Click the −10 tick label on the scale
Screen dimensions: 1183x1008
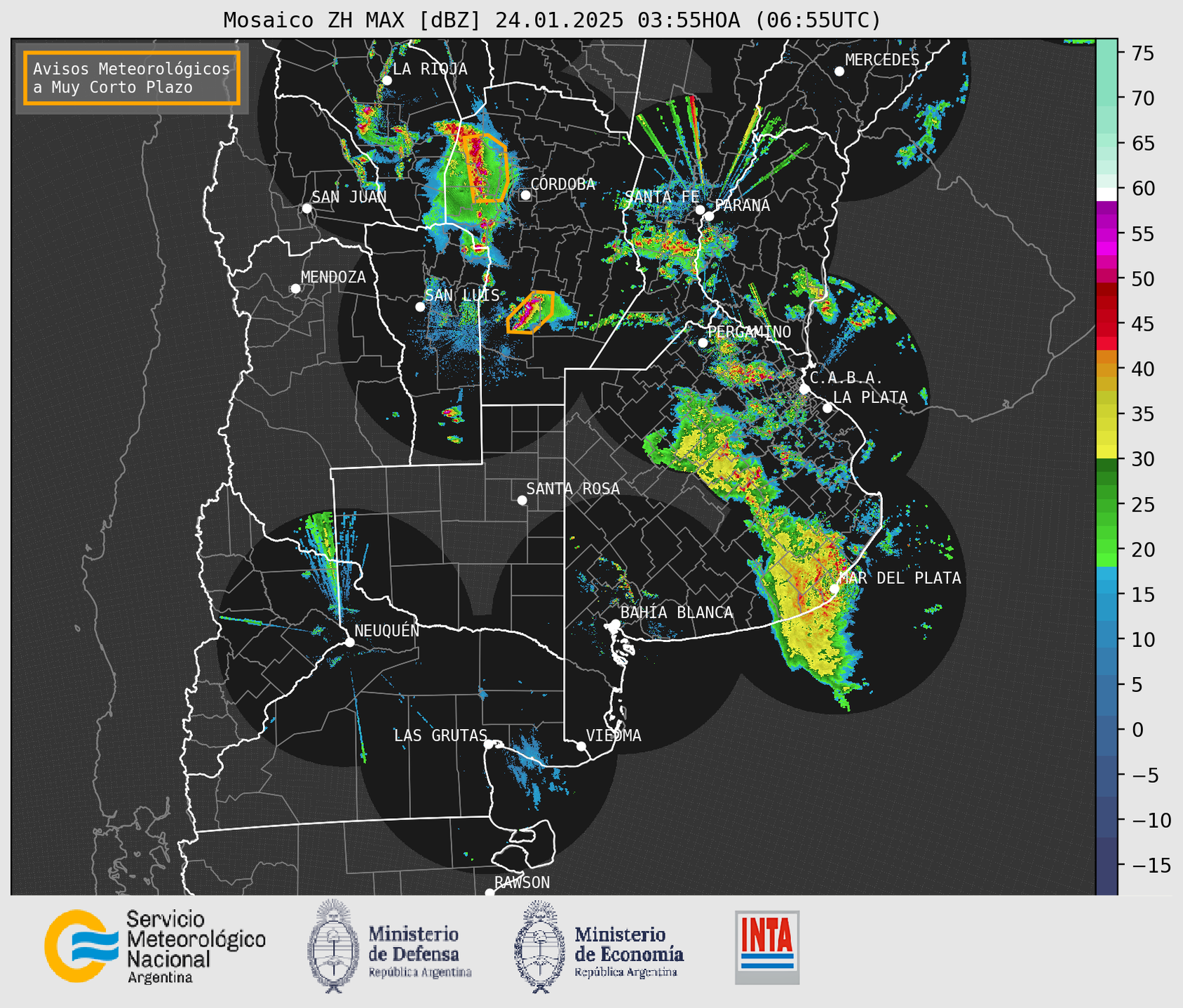click(1151, 820)
